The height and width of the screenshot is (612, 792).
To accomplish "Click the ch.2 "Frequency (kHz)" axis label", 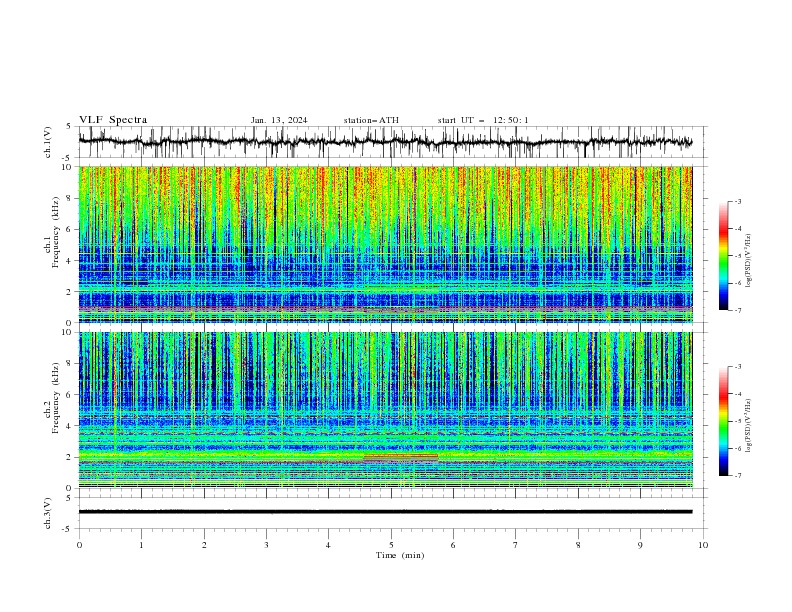I will (56, 398).
